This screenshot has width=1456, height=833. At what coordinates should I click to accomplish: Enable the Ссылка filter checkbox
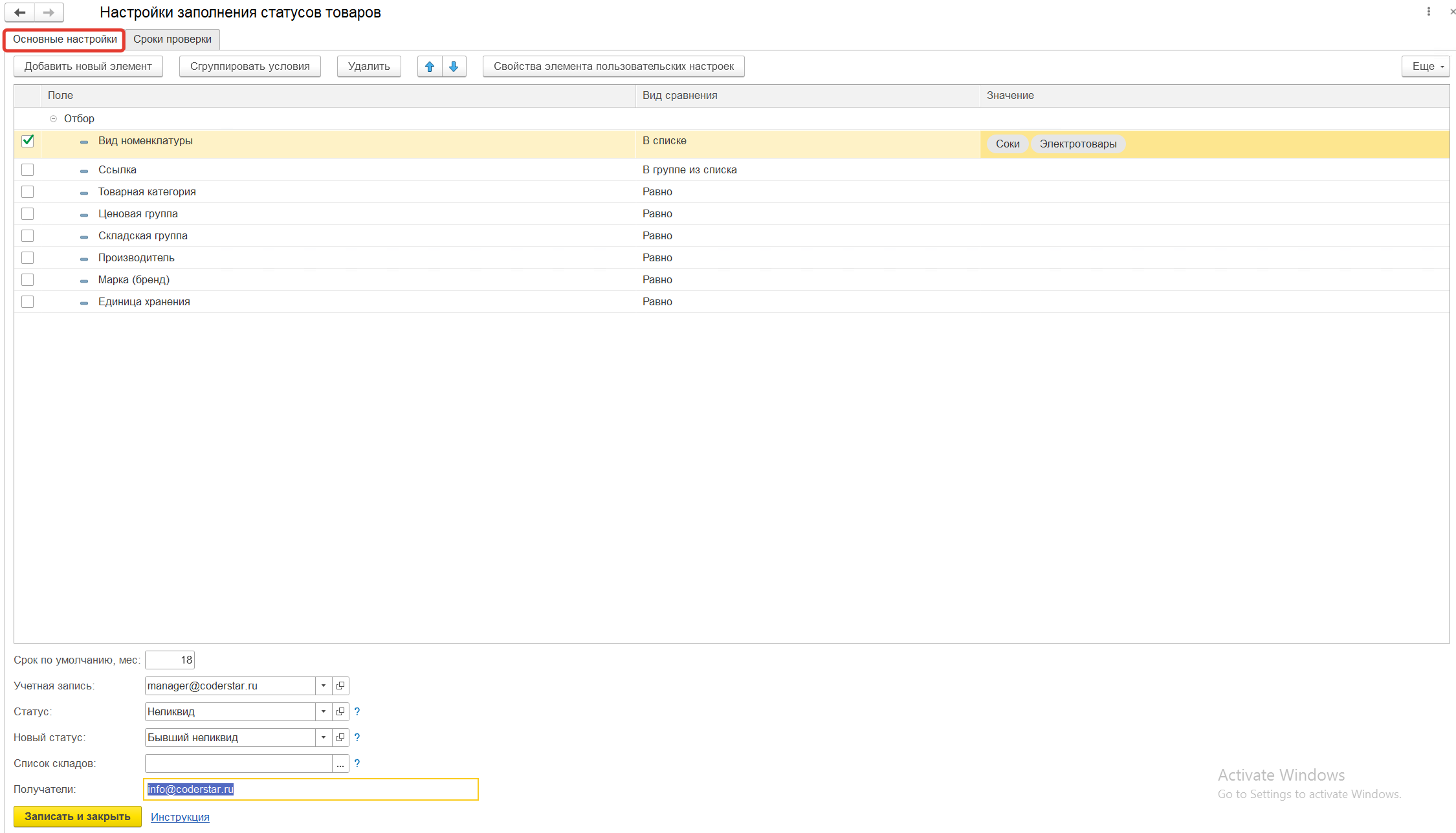28,169
